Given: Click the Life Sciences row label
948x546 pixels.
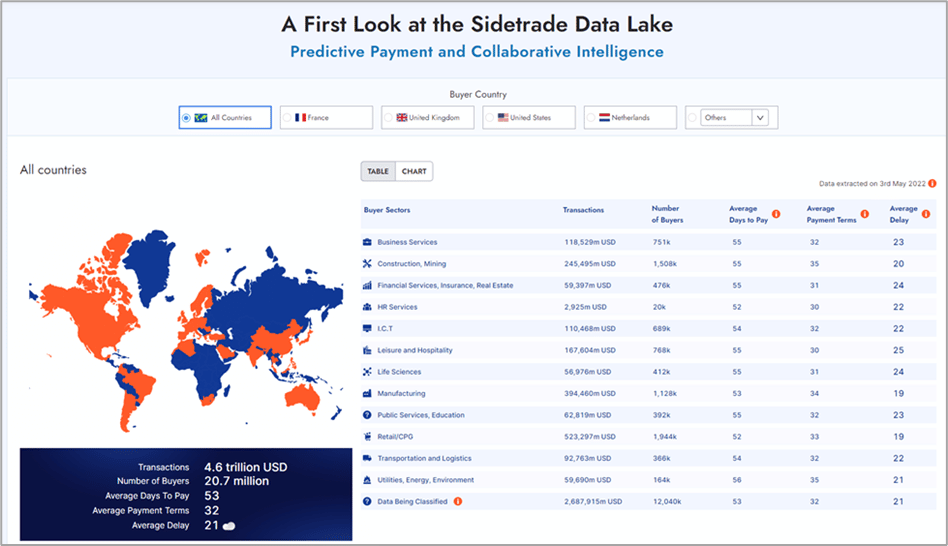Looking at the screenshot, I should [399, 372].
